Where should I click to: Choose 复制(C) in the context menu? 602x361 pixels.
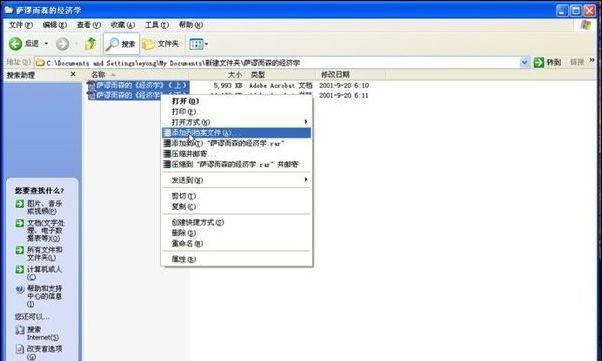click(x=236, y=207)
